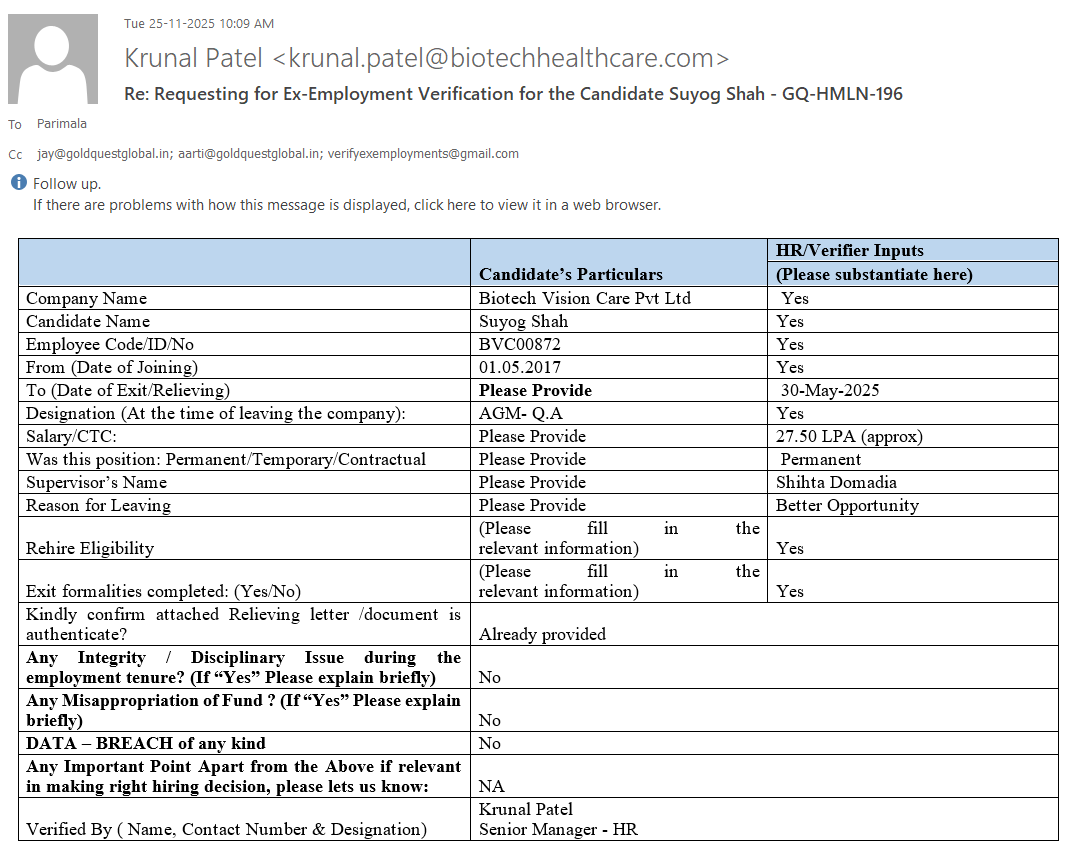Viewport: 1077px width, 848px height.
Task: Click verifier name Krunal Patel in table
Action: 525,810
